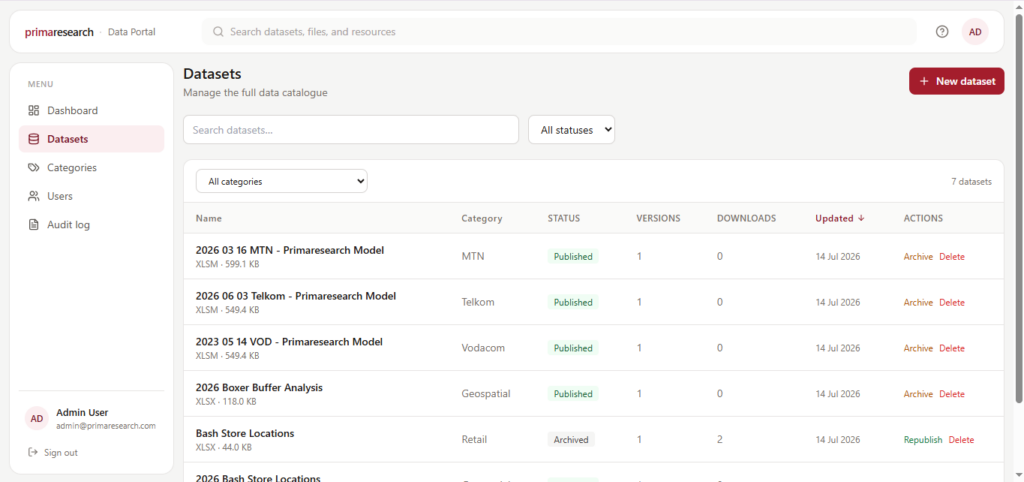
Task: Republish the Bash Store Locations dataset
Action: [923, 440]
